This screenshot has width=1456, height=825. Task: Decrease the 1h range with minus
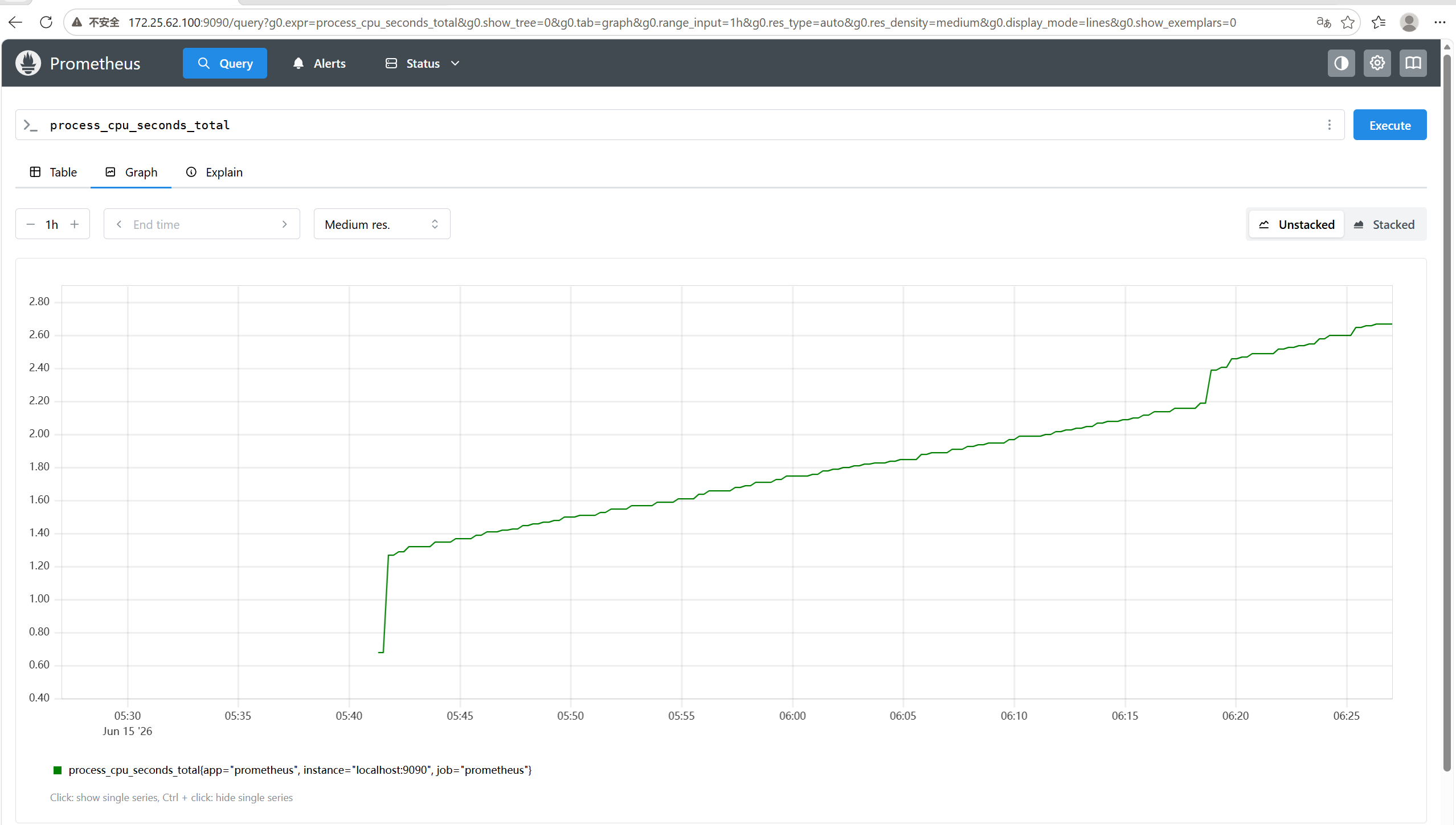pyautogui.click(x=31, y=224)
